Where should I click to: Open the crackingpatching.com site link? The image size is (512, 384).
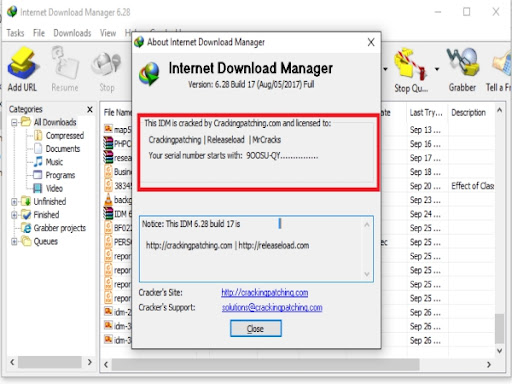[265, 293]
